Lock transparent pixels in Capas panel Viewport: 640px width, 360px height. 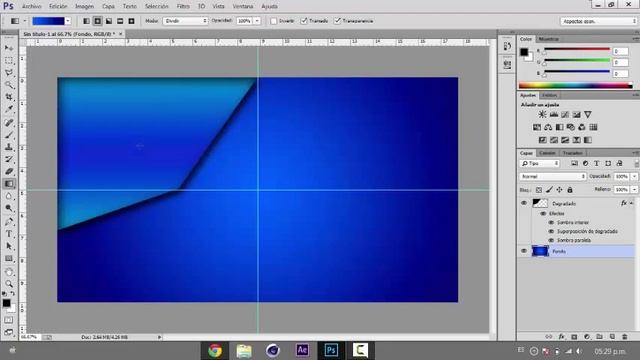[539, 190]
